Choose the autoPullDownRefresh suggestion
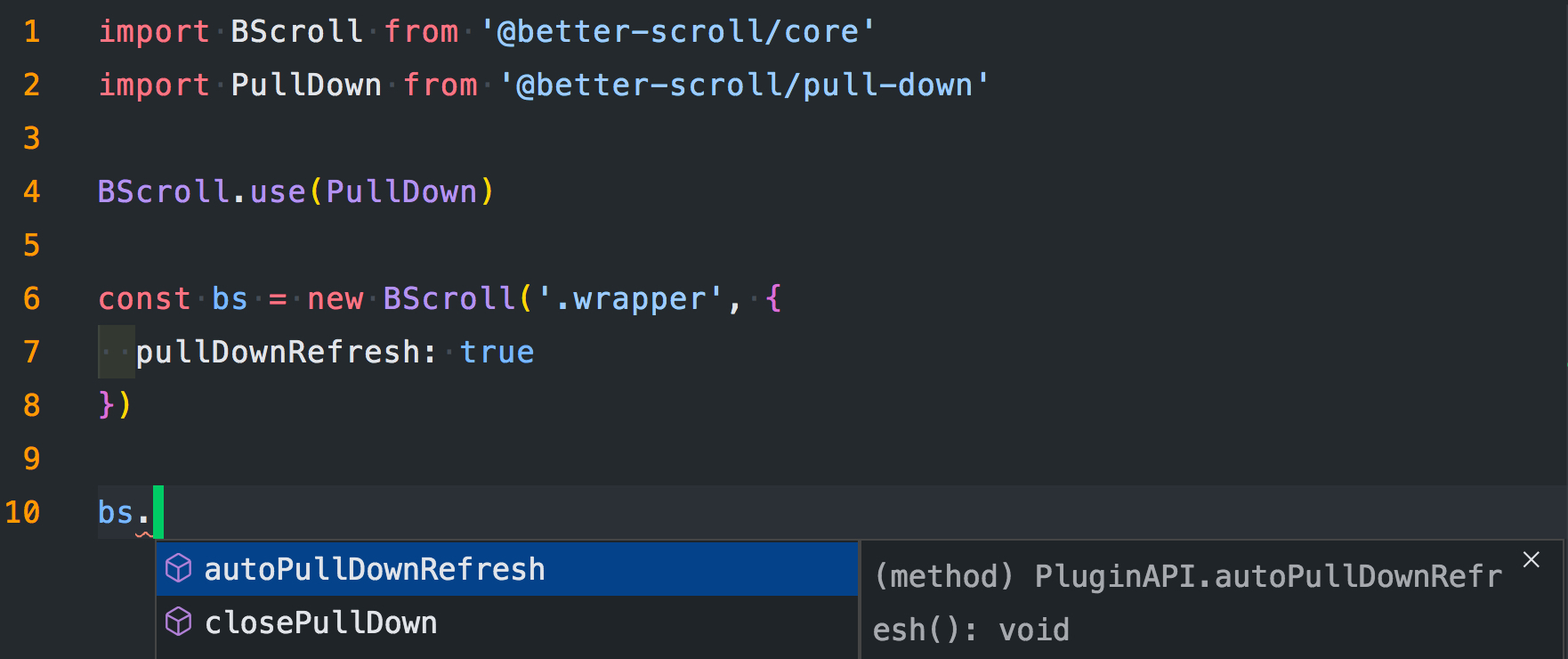 [x=506, y=569]
